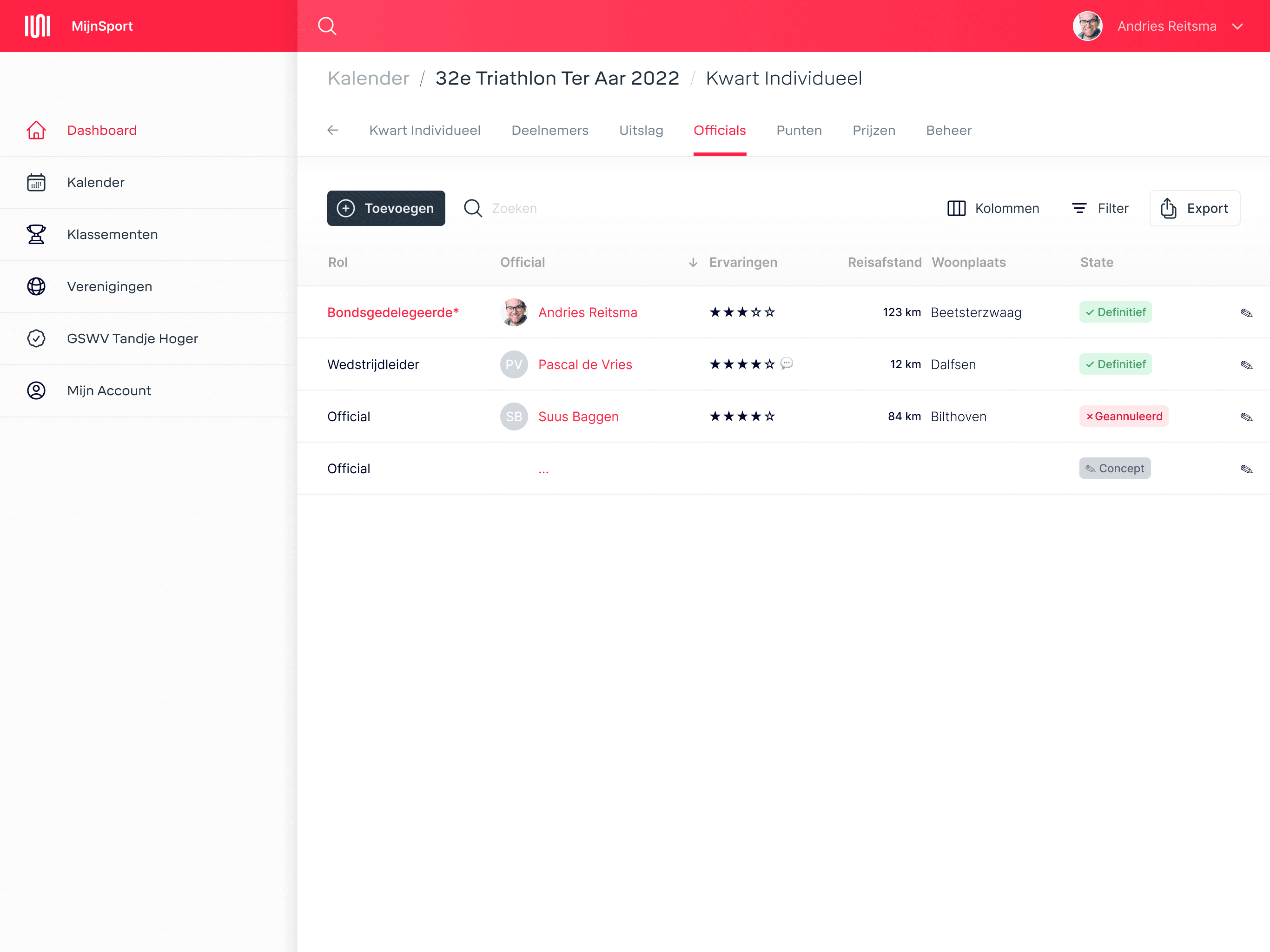Open the Kolommen column chooser
Screen dimensions: 1270x952
coord(992,208)
